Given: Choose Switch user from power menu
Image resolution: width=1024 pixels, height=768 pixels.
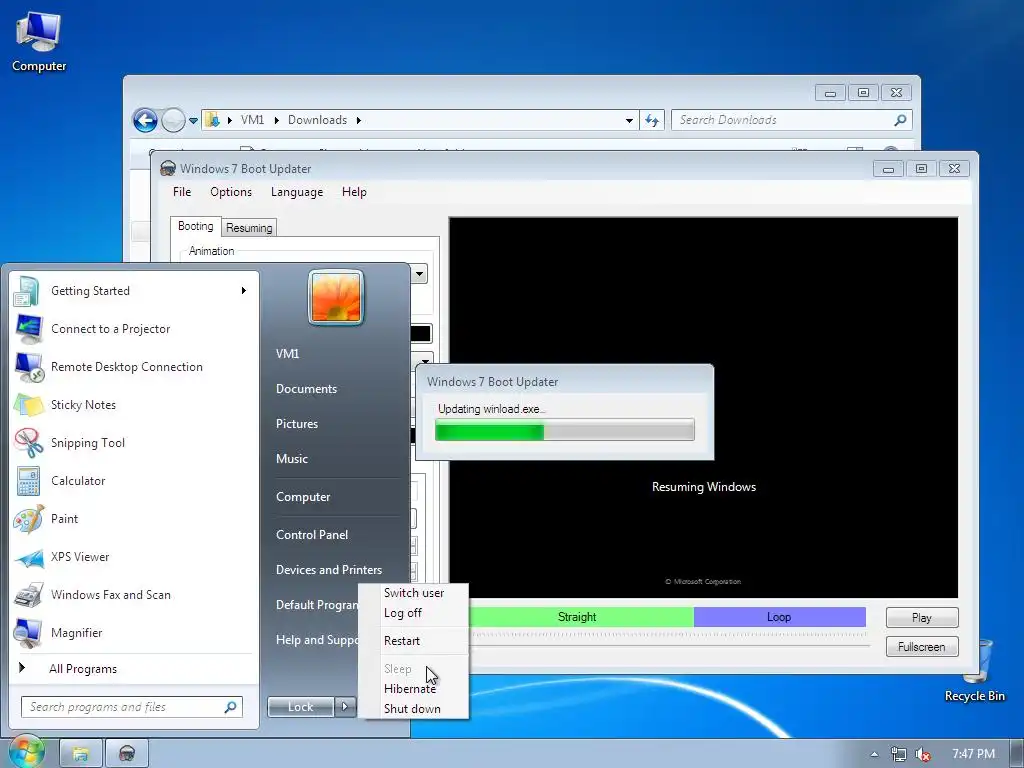Looking at the screenshot, I should pos(414,593).
